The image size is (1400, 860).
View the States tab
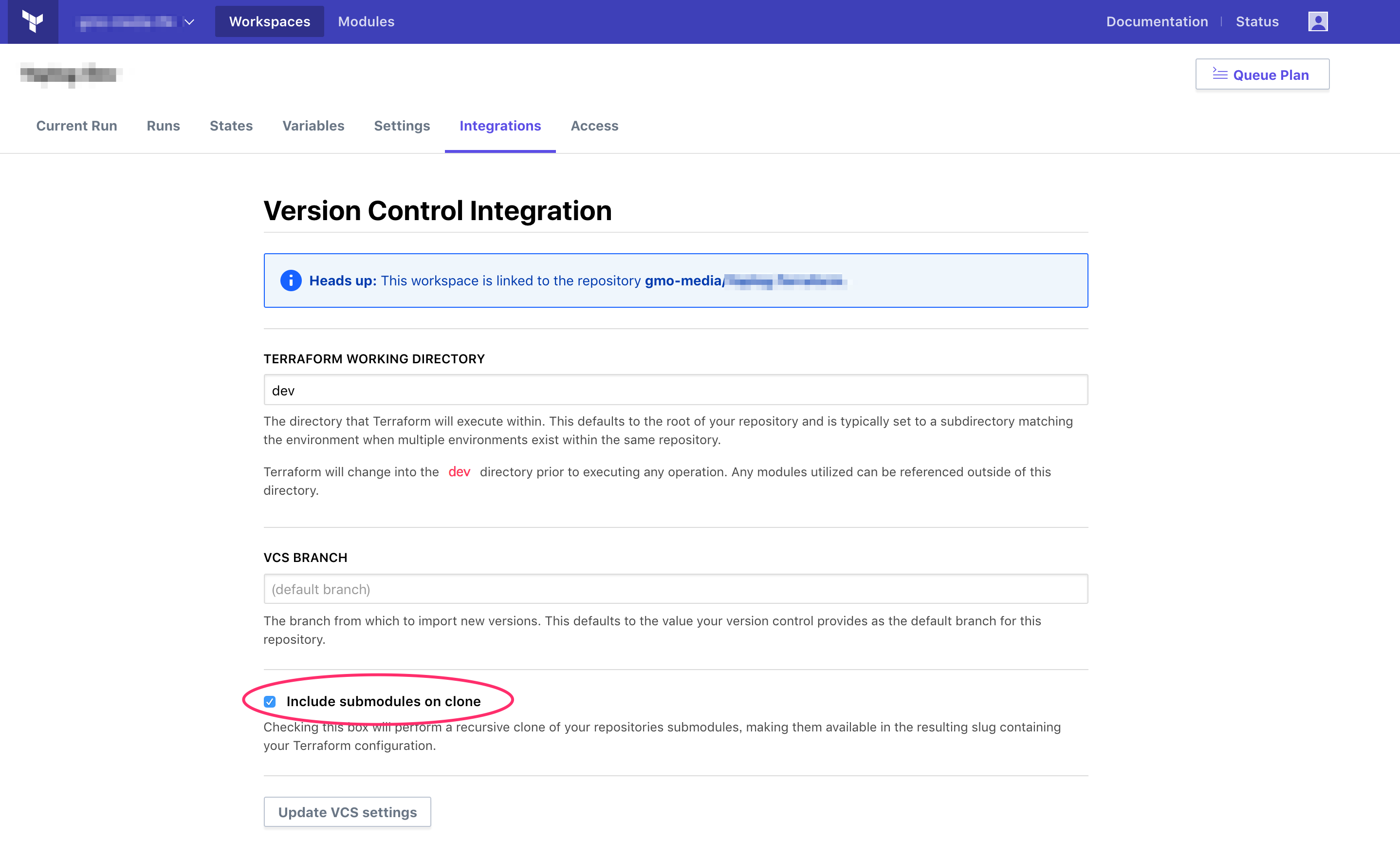point(231,126)
